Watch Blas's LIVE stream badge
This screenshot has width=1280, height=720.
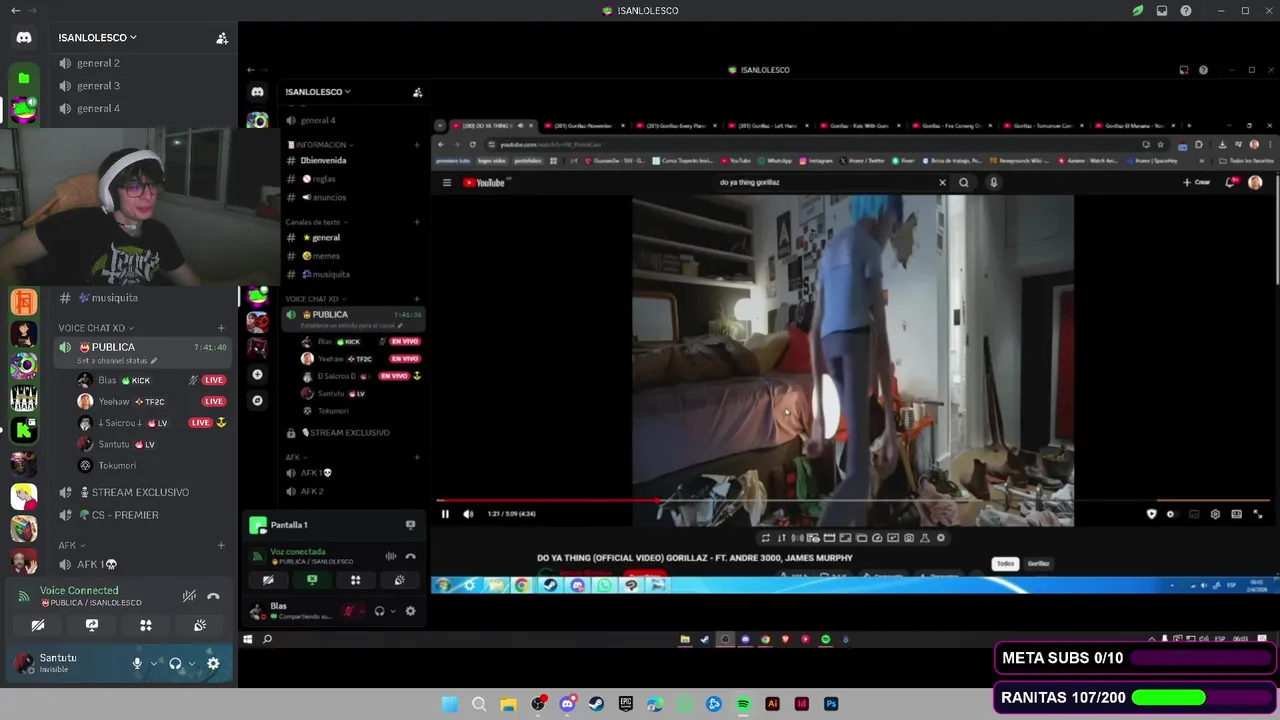(x=214, y=380)
